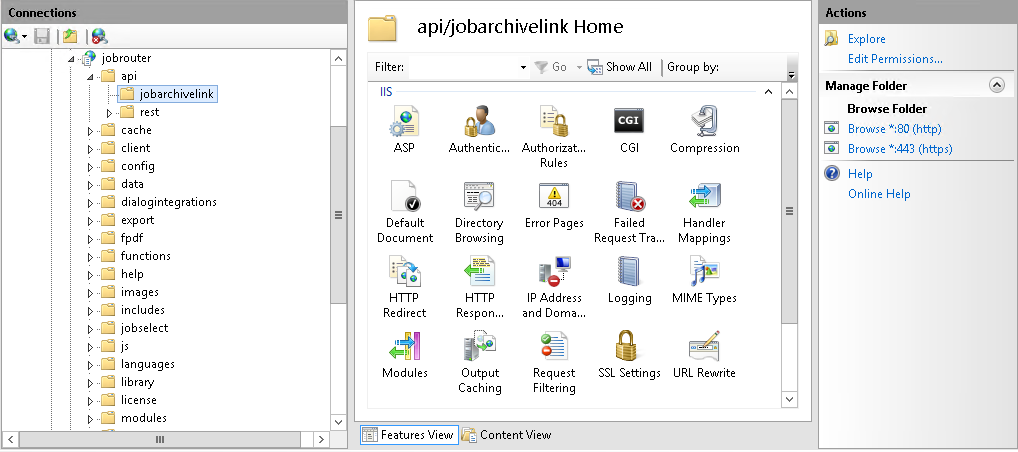Click the Show All button
Viewport: 1018px width, 452px height.
[x=620, y=67]
